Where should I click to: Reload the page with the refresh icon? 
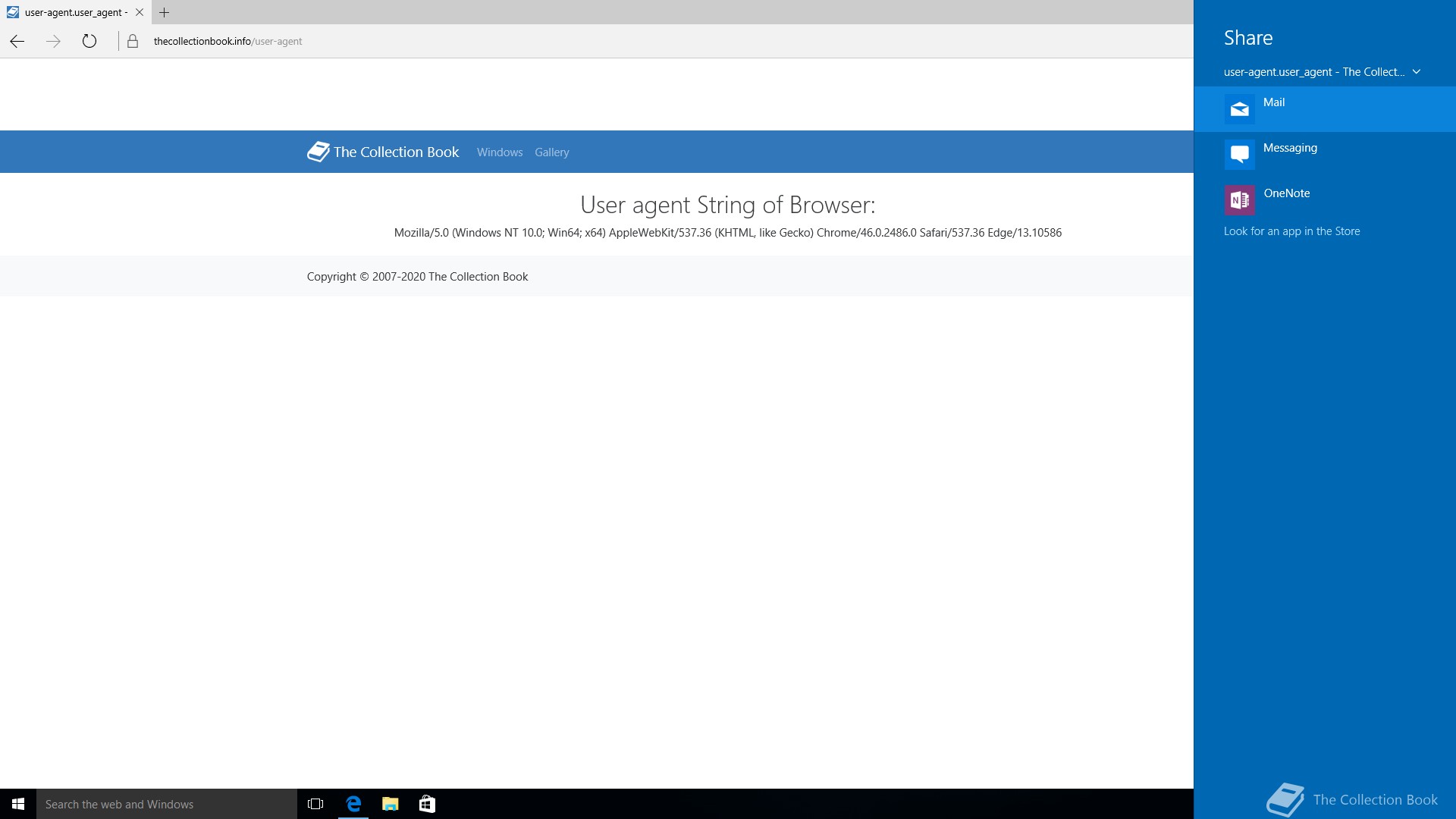click(x=89, y=42)
